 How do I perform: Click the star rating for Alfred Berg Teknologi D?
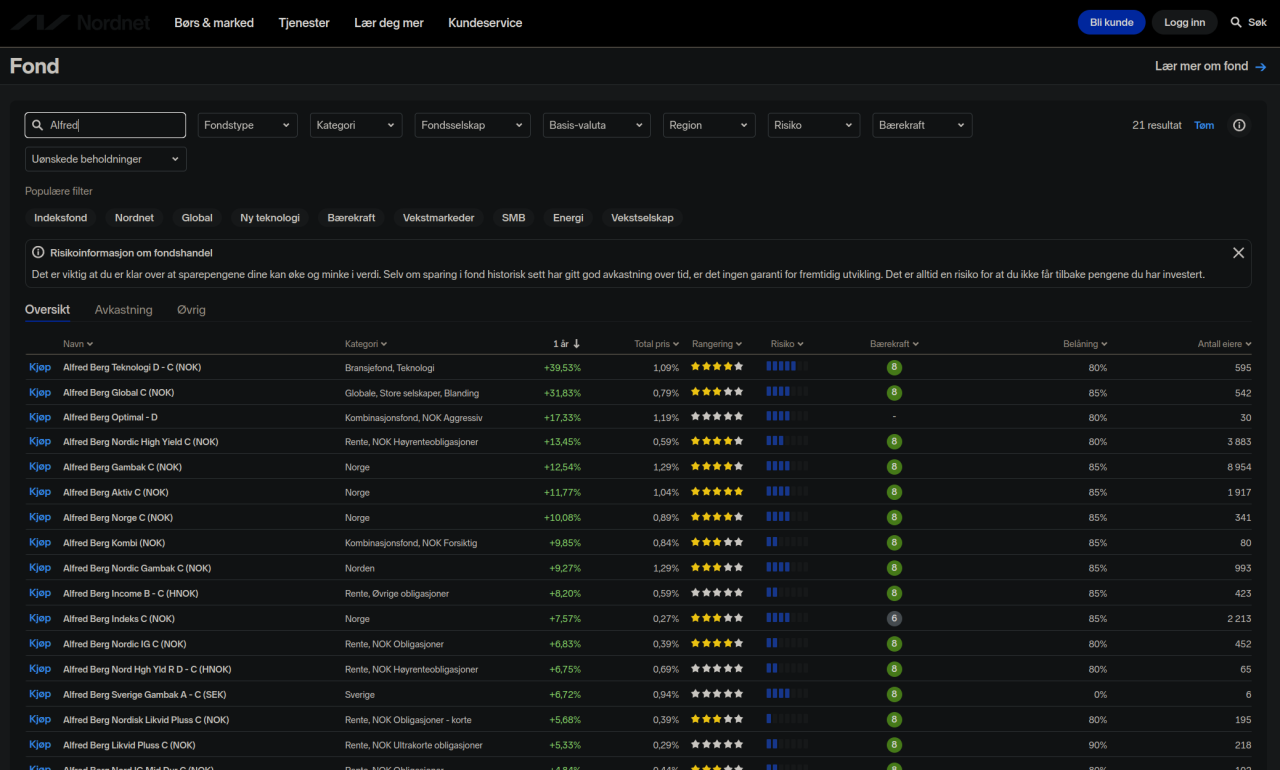(716, 366)
